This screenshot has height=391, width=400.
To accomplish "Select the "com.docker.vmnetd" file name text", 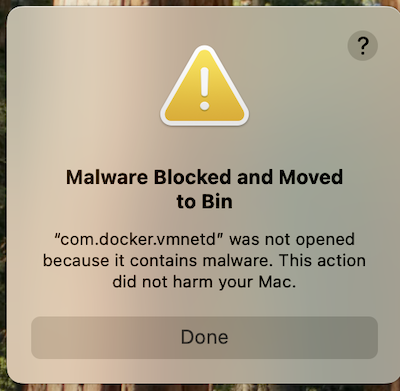I will [x=139, y=240].
